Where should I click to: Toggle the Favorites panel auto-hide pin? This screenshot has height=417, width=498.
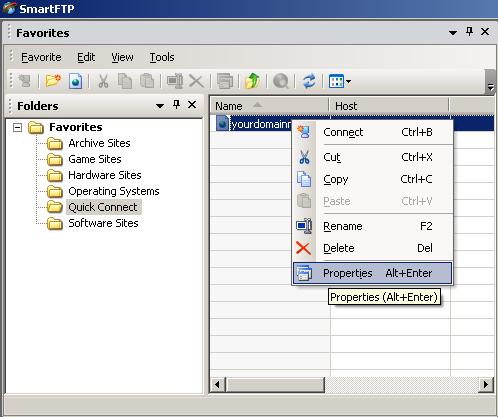pos(469,32)
